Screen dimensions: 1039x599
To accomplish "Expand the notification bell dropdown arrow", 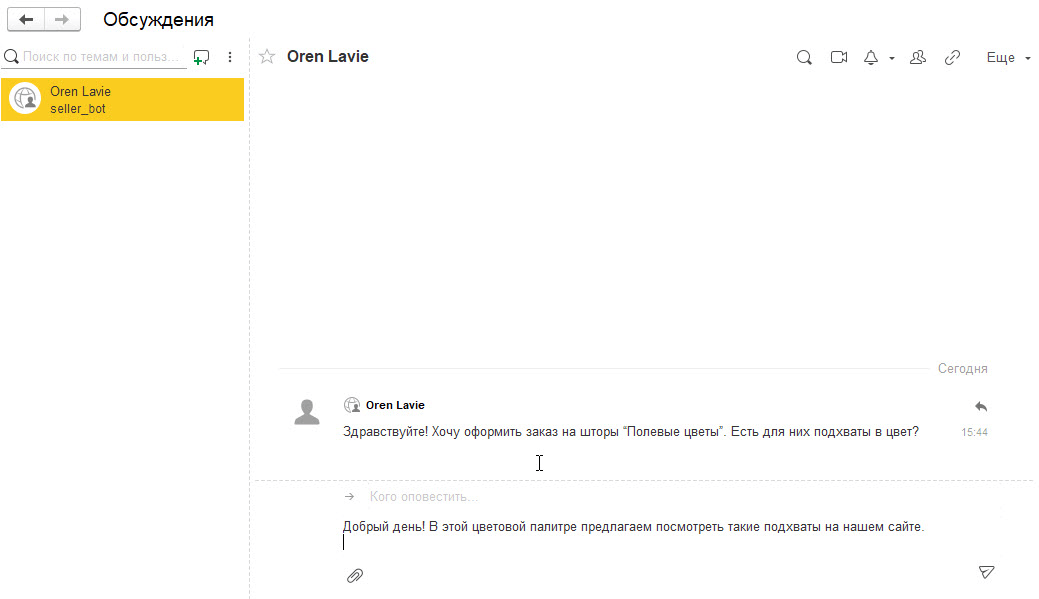I will (892, 58).
